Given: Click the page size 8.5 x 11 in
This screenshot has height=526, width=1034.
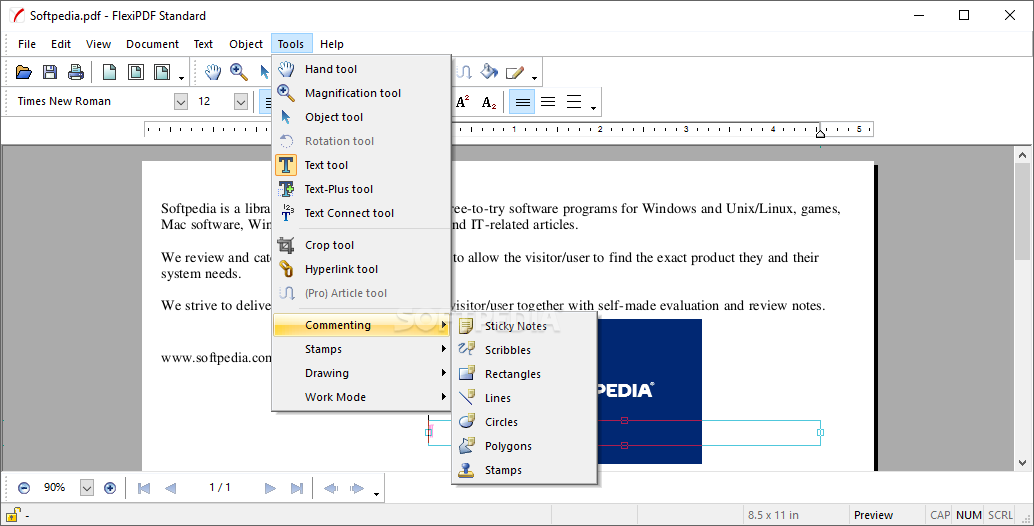Looking at the screenshot, I should point(773,515).
